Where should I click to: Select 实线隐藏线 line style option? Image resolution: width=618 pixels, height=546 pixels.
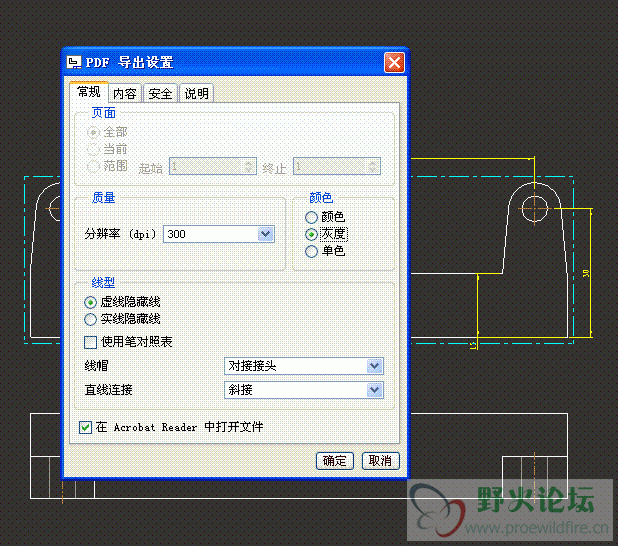pyautogui.click(x=90, y=319)
